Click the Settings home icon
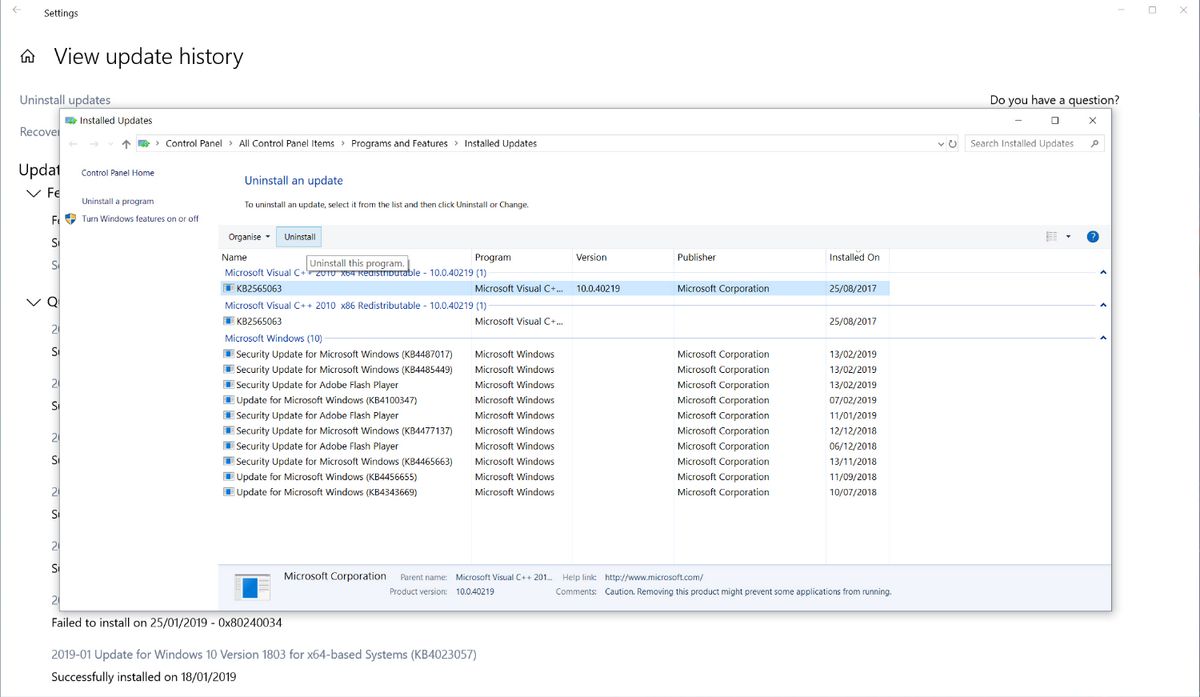Screen dimensions: 1200x697 pos(28,57)
